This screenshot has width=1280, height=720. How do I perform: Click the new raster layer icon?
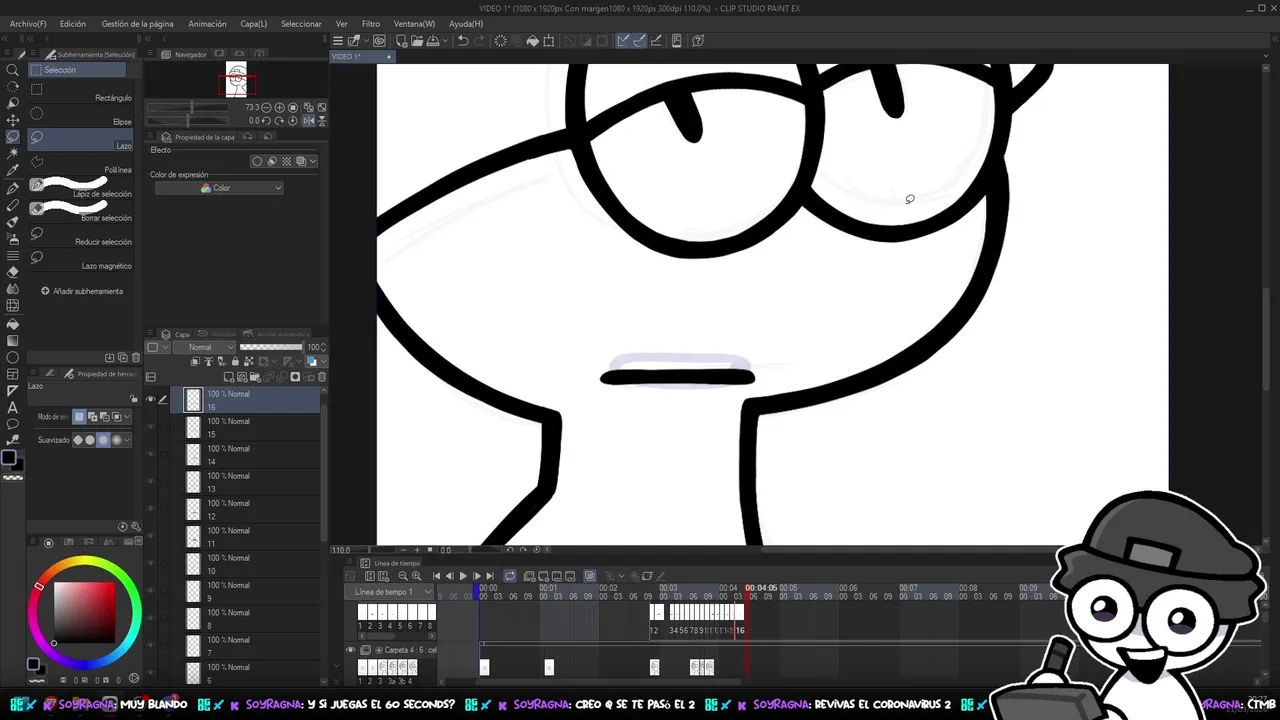click(229, 377)
